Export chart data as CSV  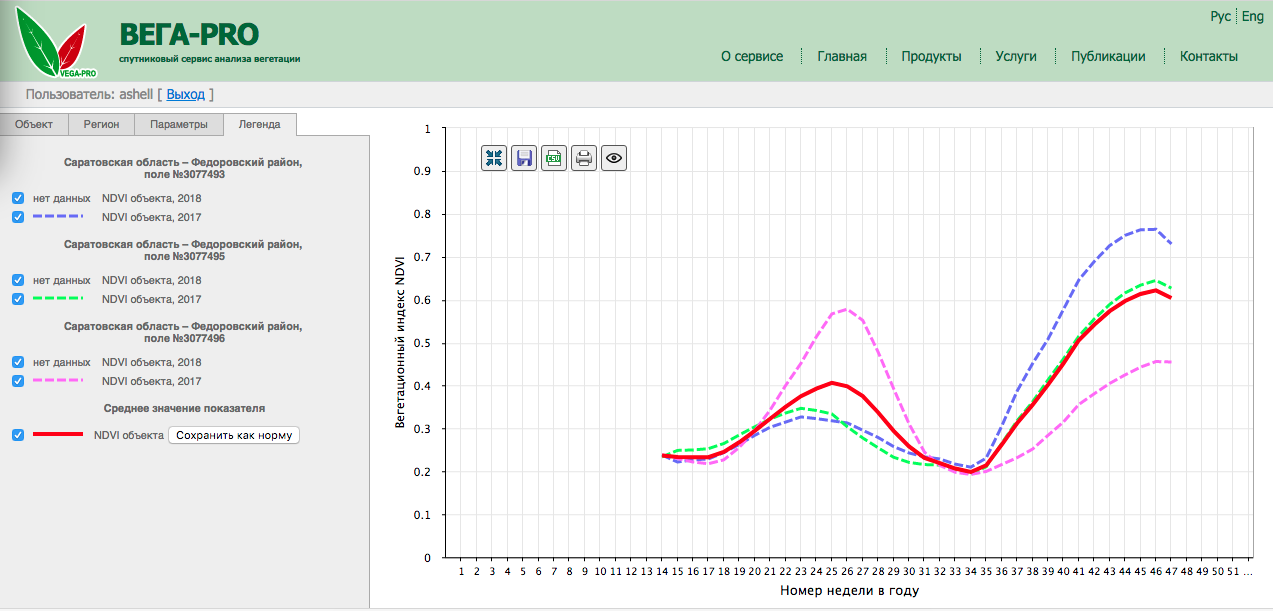click(554, 158)
